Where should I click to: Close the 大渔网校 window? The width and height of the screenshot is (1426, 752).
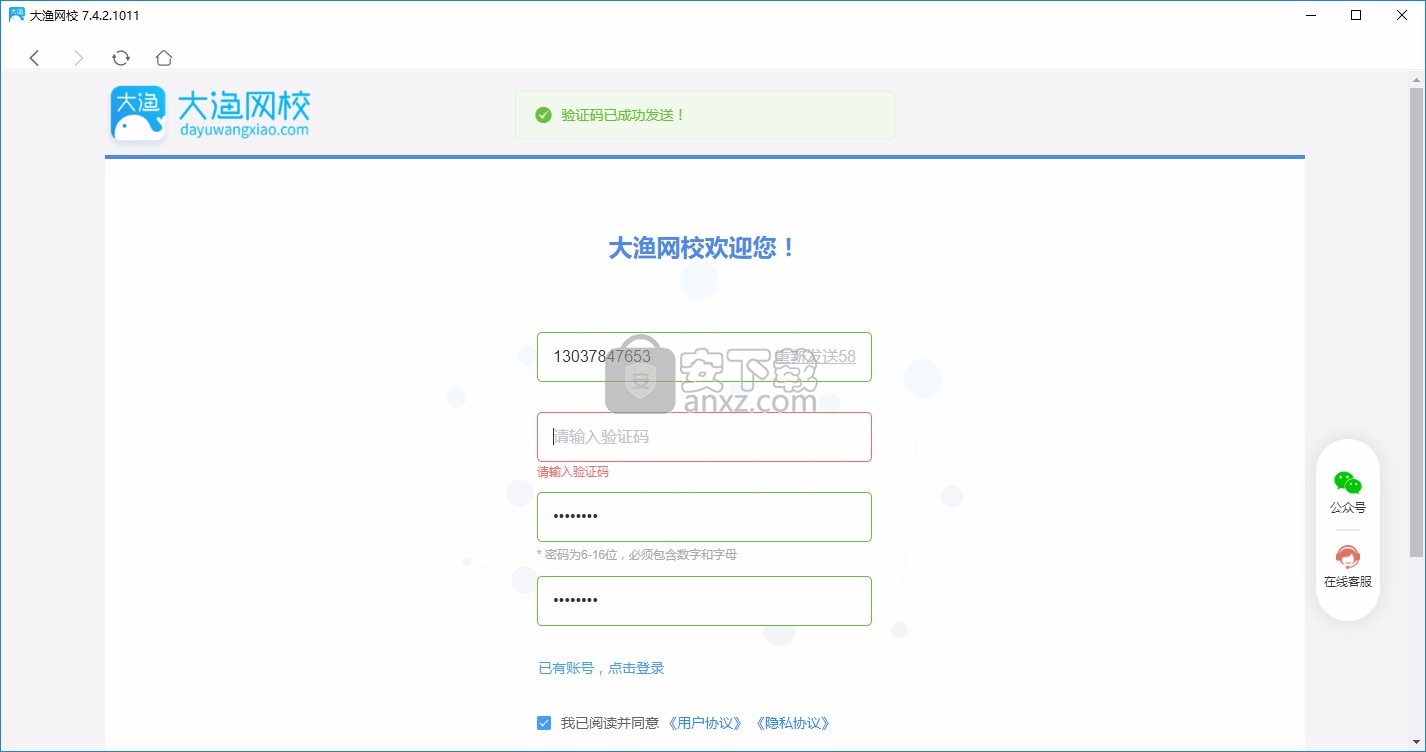pos(1402,15)
